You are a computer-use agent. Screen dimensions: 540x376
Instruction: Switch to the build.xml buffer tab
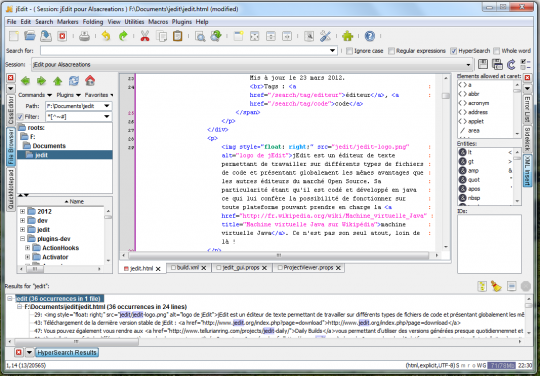pyautogui.click(x=189, y=268)
